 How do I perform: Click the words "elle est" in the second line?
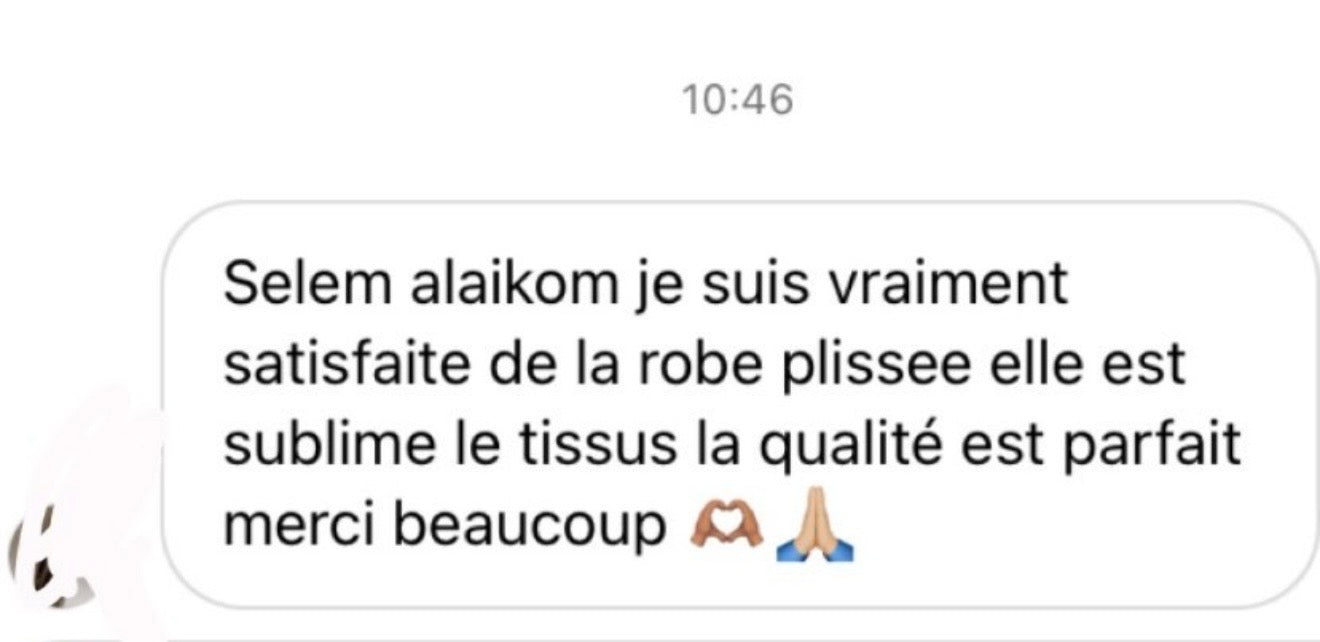1085,365
